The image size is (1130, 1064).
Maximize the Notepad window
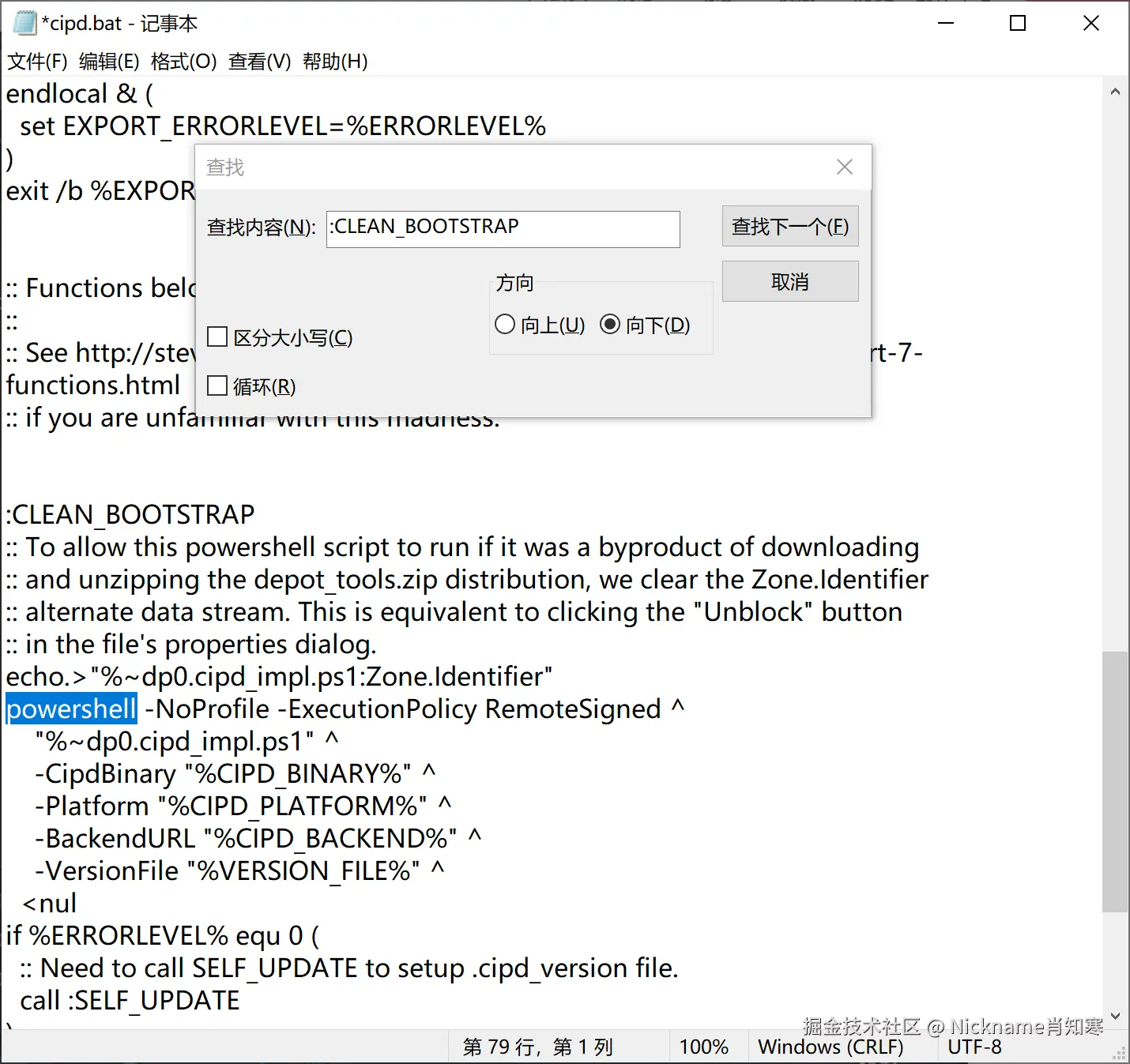point(1018,23)
